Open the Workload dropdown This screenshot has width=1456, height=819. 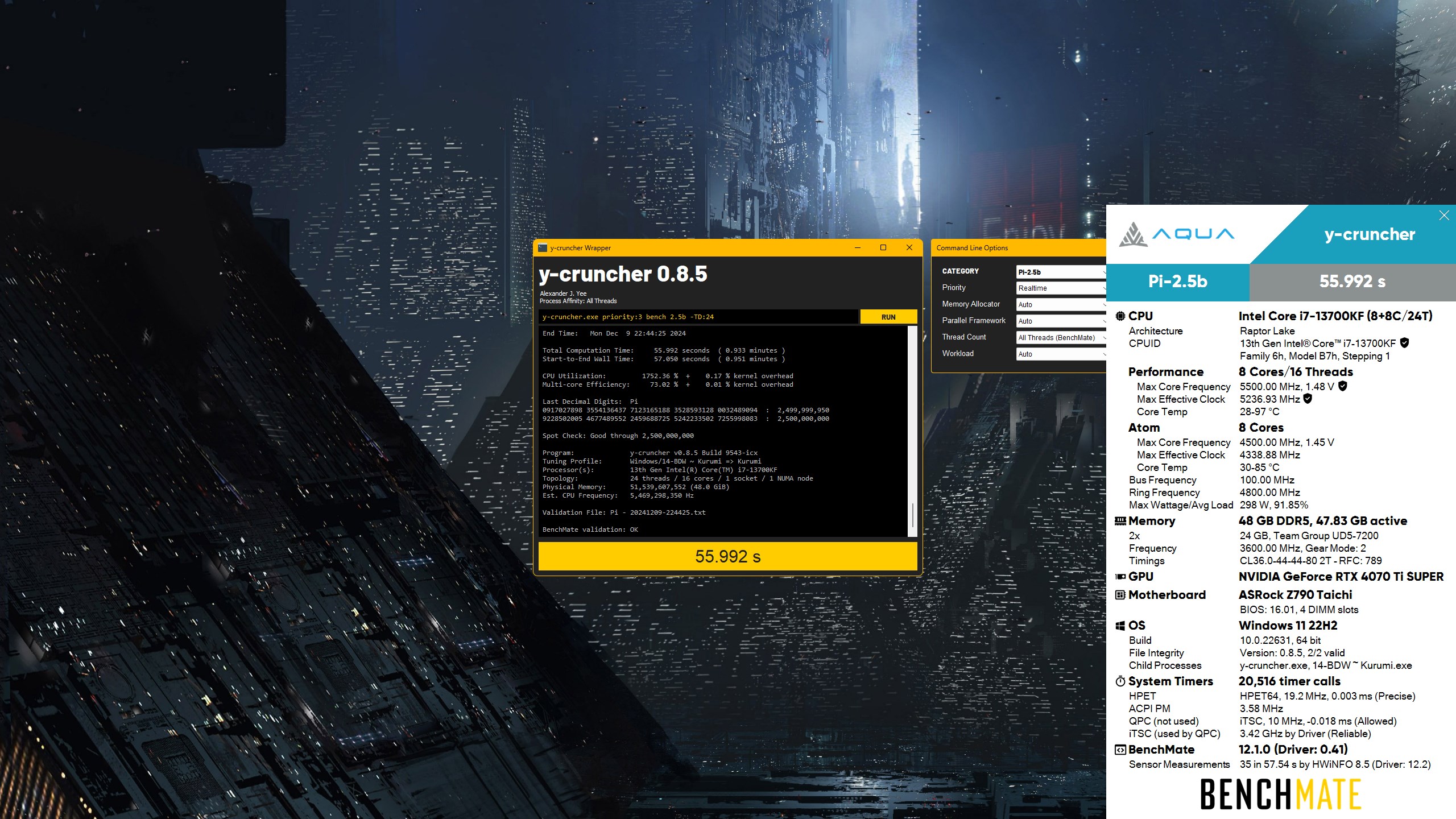[1061, 354]
